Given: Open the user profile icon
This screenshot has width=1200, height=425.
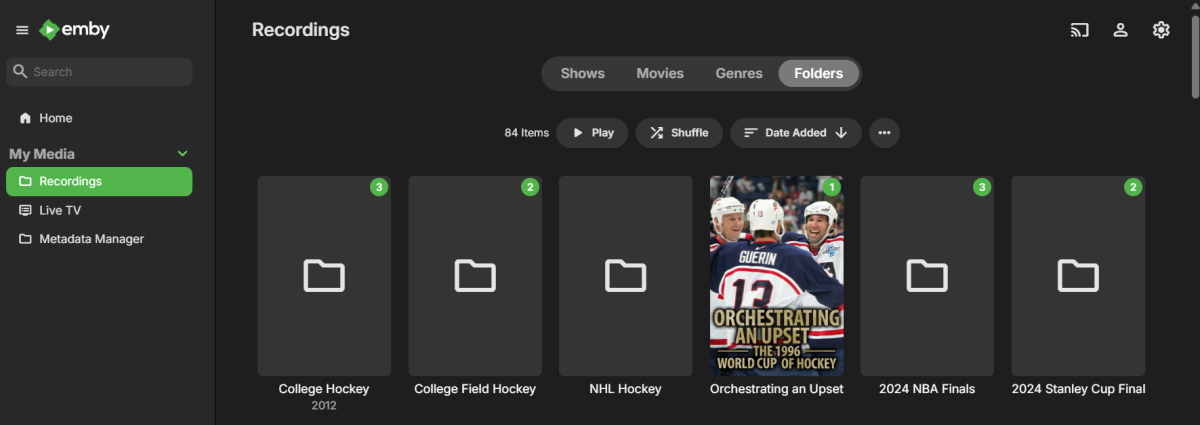Looking at the screenshot, I should pyautogui.click(x=1121, y=30).
